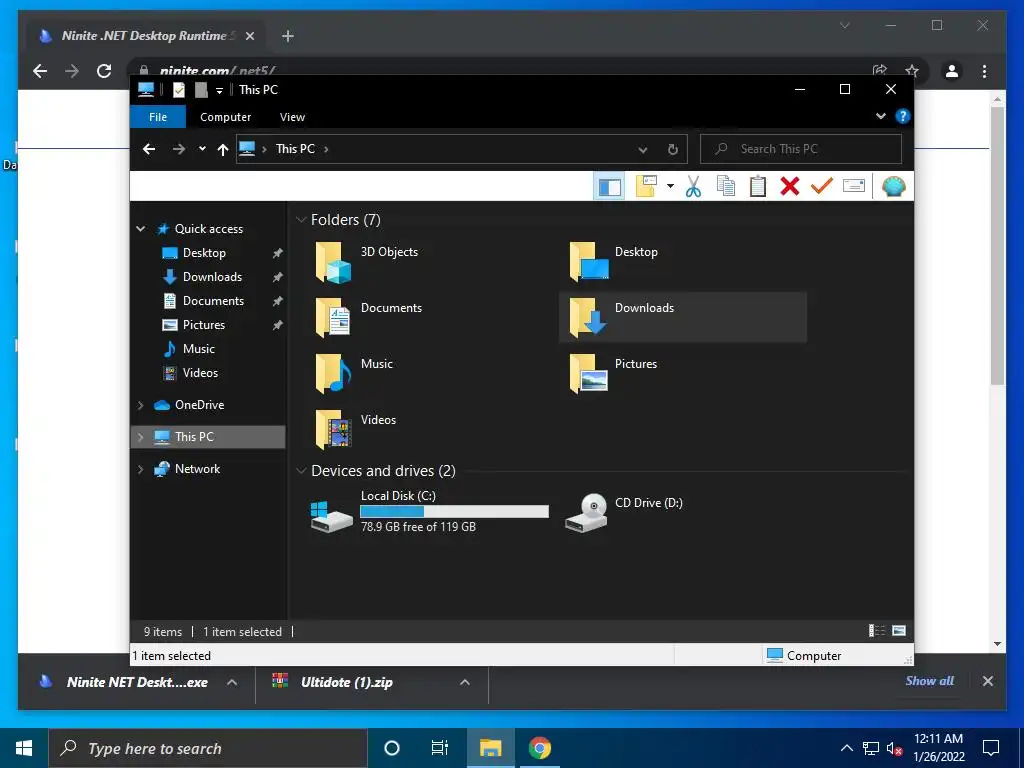Viewport: 1024px width, 768px height.
Task: Click the orange checkmark Properties icon
Action: 822,187
